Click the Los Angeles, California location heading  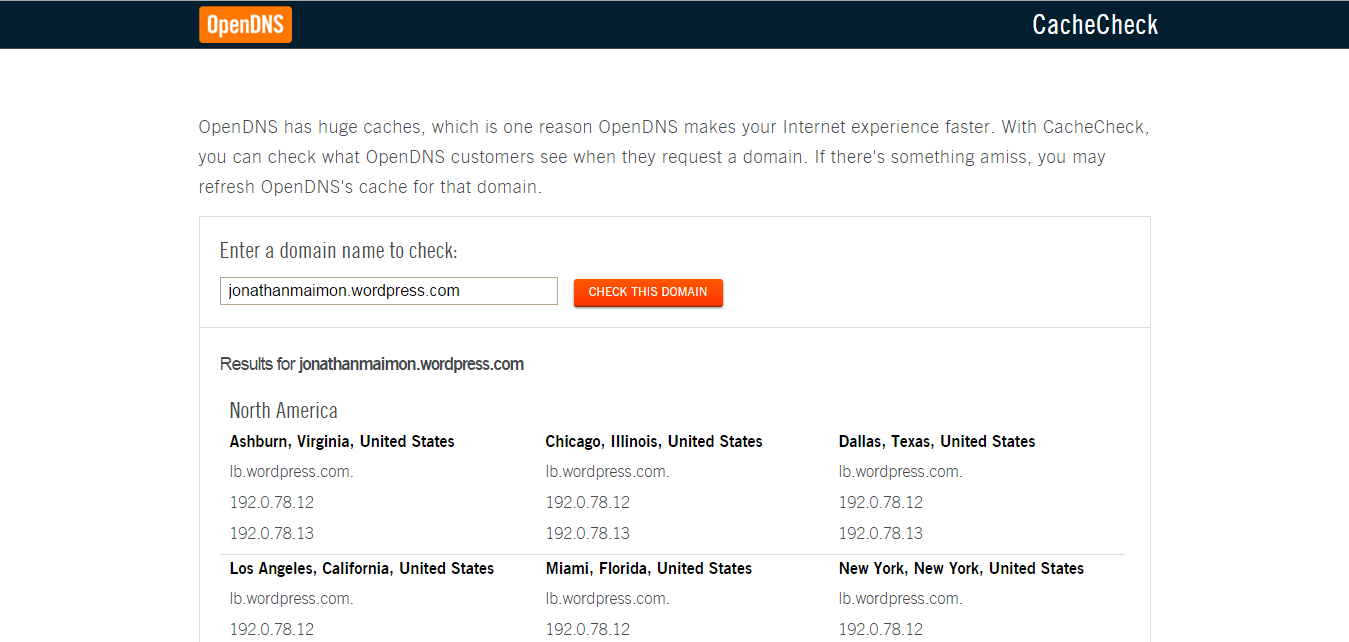362,569
